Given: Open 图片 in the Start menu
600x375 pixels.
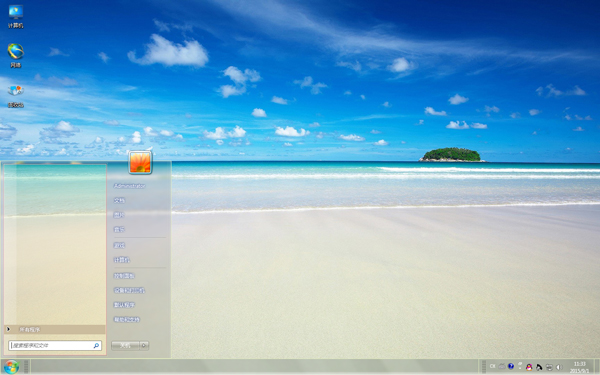Looking at the screenshot, I should (x=119, y=215).
